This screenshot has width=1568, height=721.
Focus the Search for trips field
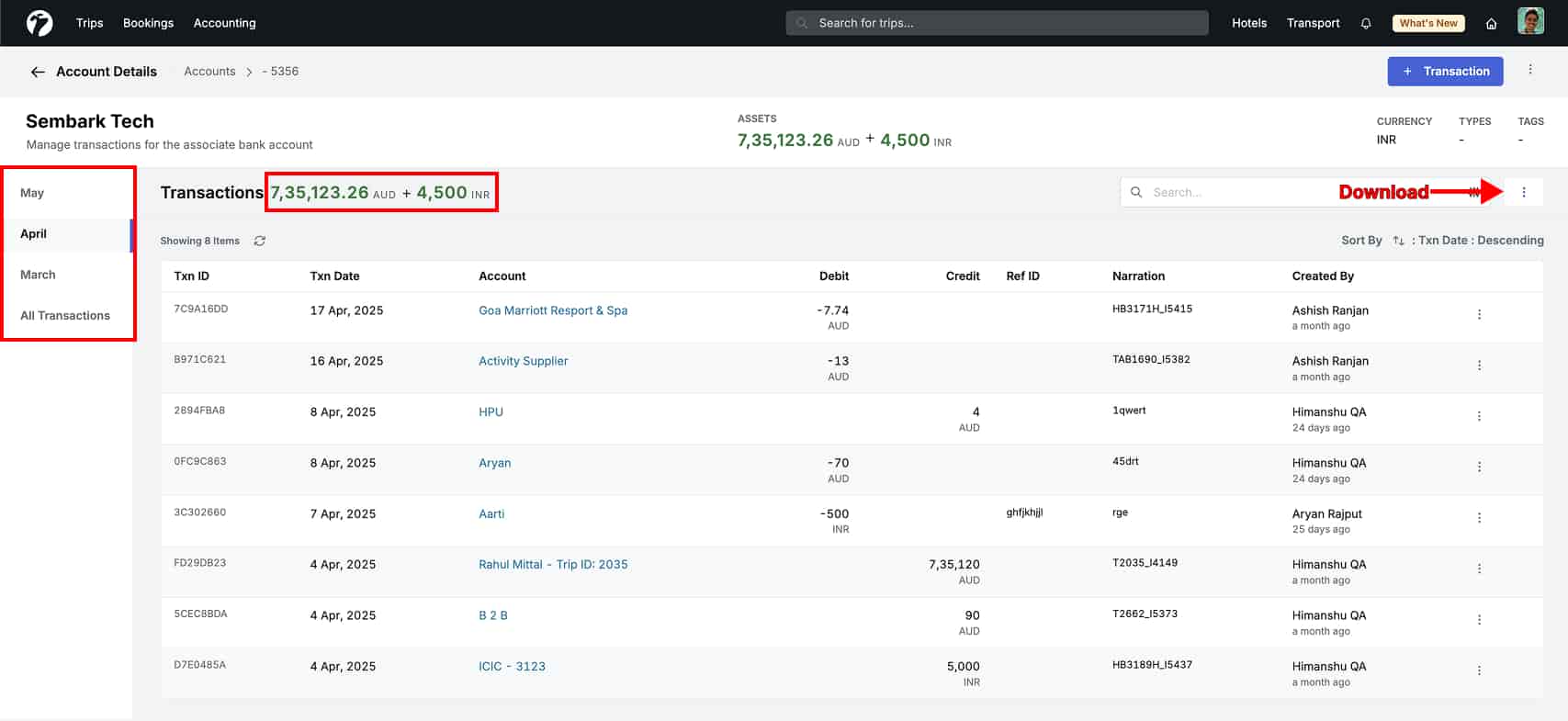[997, 23]
